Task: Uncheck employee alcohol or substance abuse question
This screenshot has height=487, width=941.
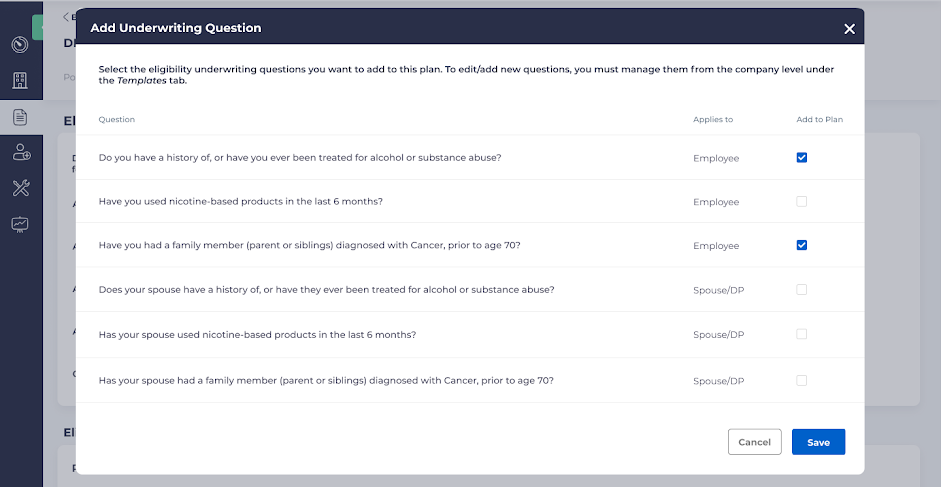Action: 802,158
